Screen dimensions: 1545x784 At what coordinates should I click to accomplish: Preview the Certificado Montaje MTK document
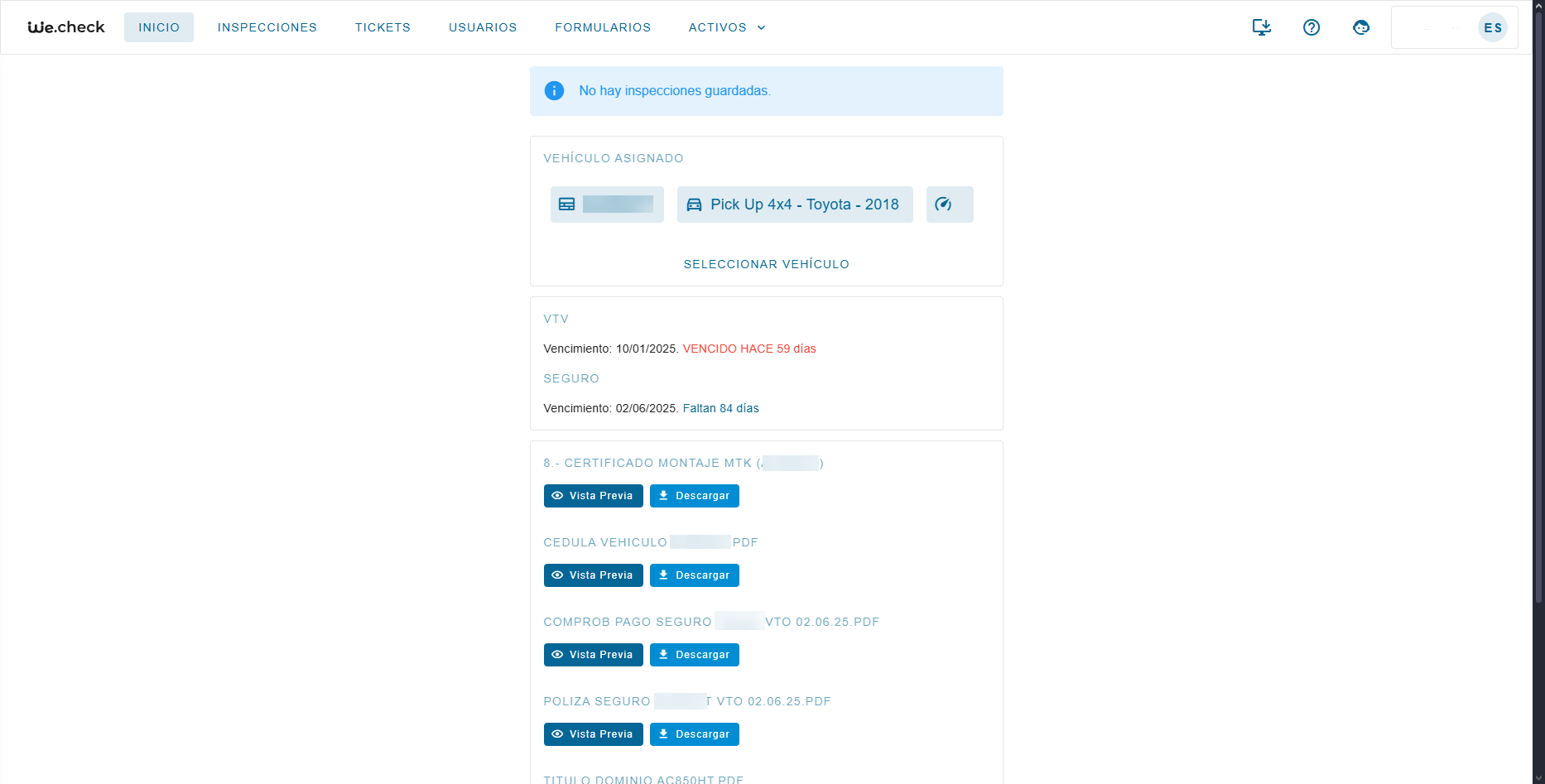pos(593,496)
